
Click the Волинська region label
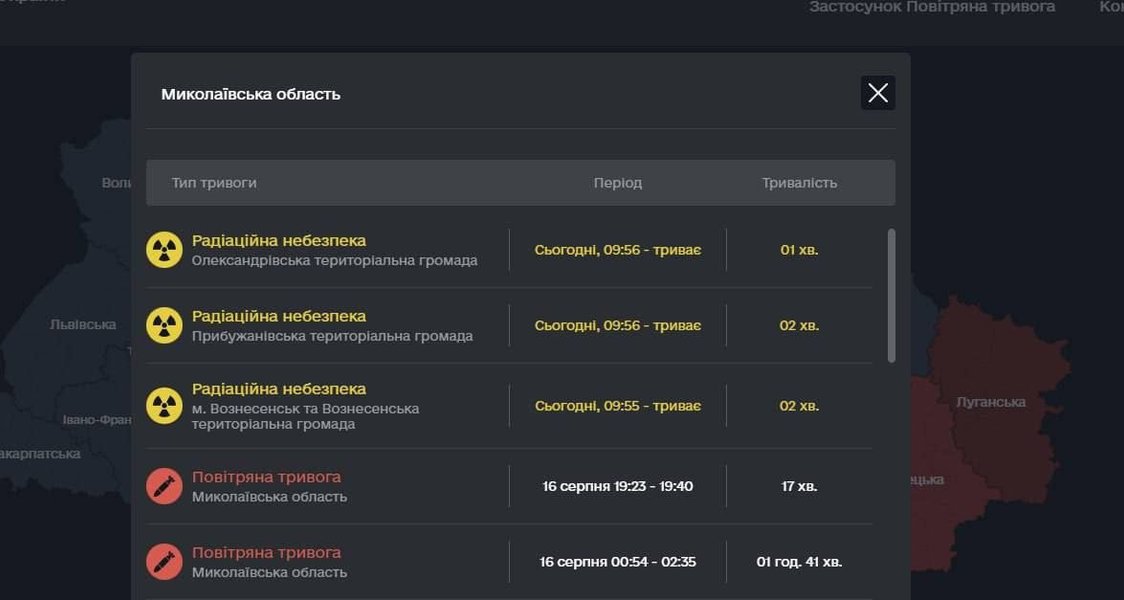click(116, 182)
